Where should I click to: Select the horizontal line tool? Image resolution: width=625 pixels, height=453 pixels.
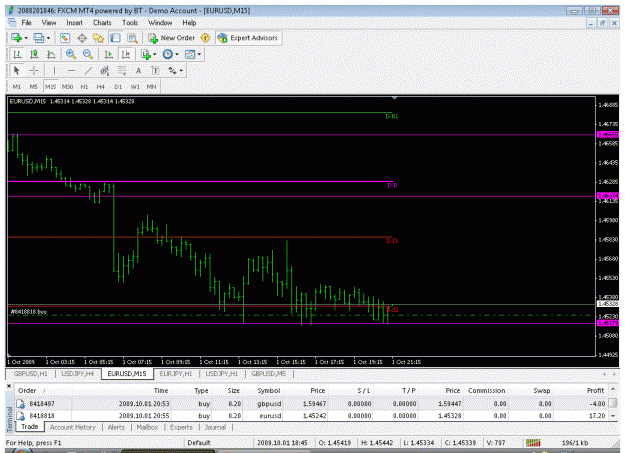[71, 71]
